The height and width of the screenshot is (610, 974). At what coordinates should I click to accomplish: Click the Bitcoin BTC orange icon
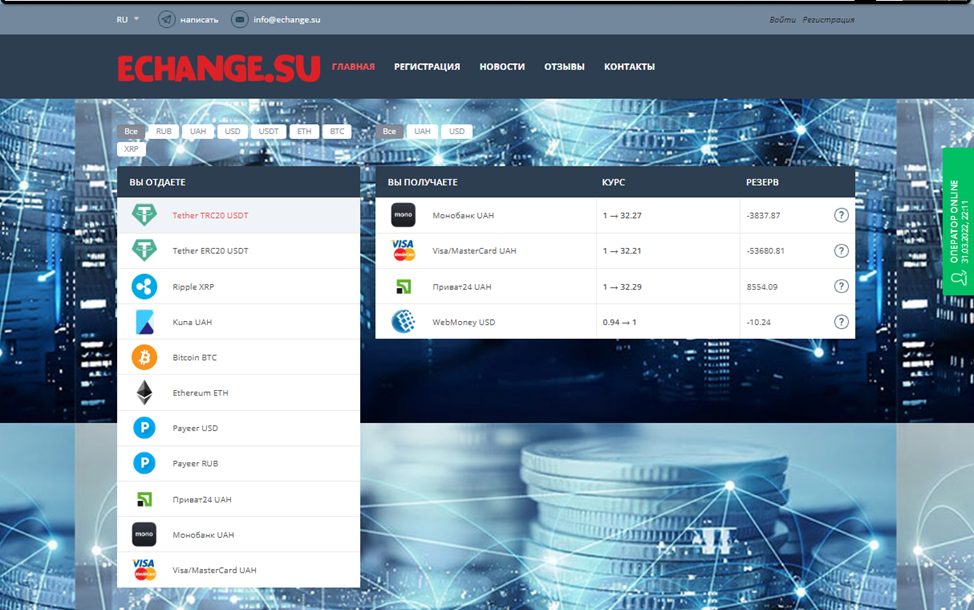(144, 357)
